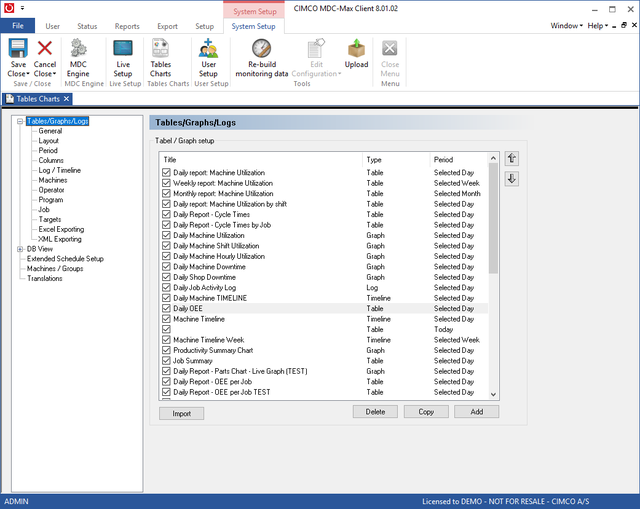640x509 pixels.
Task: Click the CIMCO application logo icon
Action: coord(9,7)
